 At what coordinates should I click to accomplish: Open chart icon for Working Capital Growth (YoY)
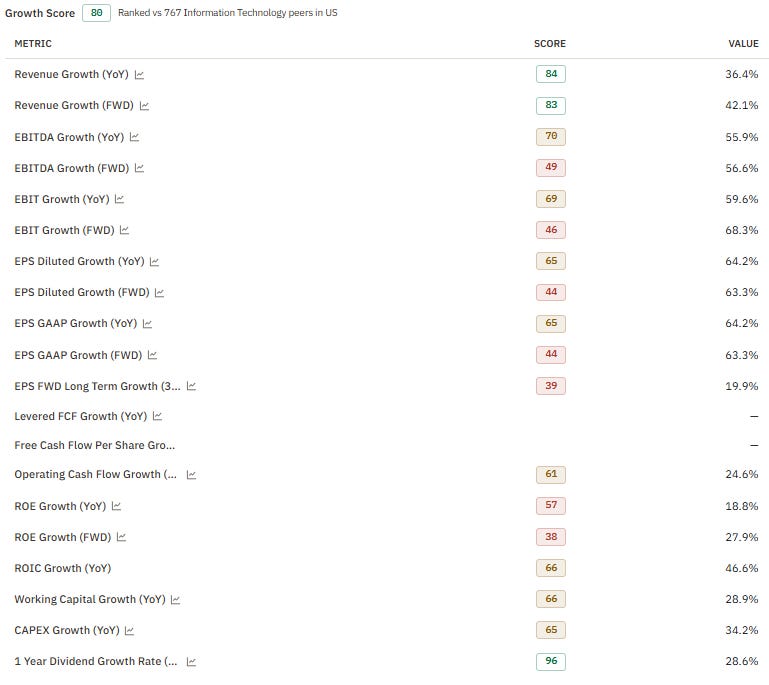[x=176, y=600]
